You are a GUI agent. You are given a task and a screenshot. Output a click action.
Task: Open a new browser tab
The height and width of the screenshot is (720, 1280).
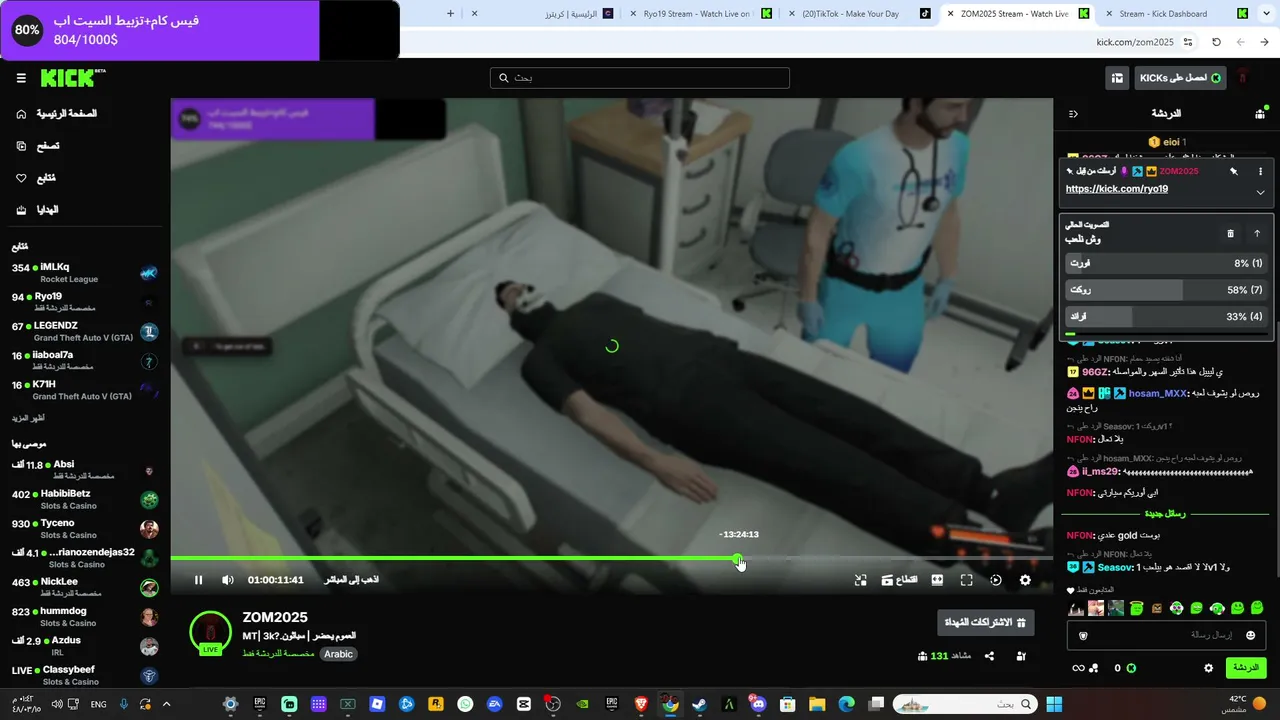tap(450, 14)
